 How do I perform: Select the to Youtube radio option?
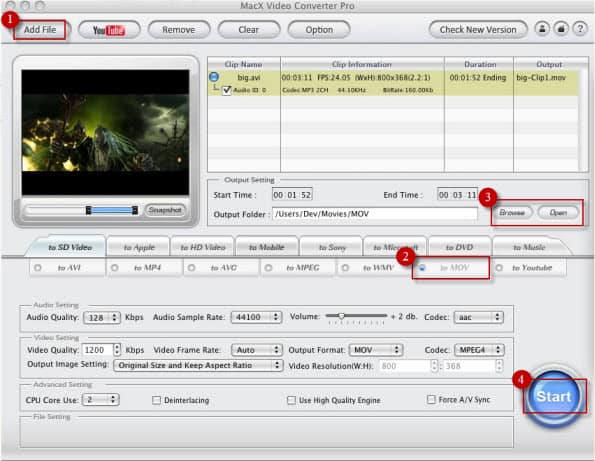pos(499,268)
